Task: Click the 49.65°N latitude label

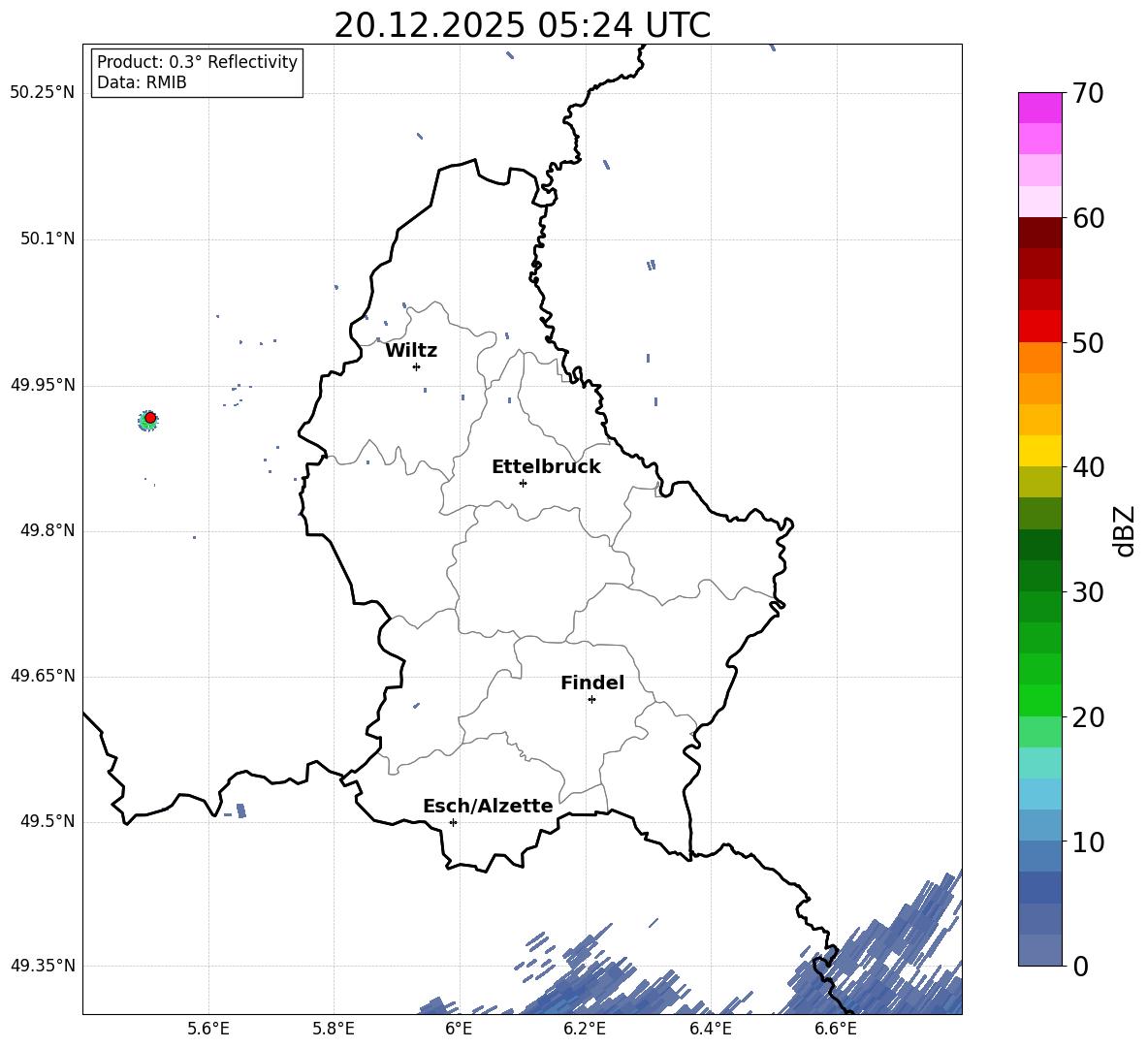Action: (43, 676)
